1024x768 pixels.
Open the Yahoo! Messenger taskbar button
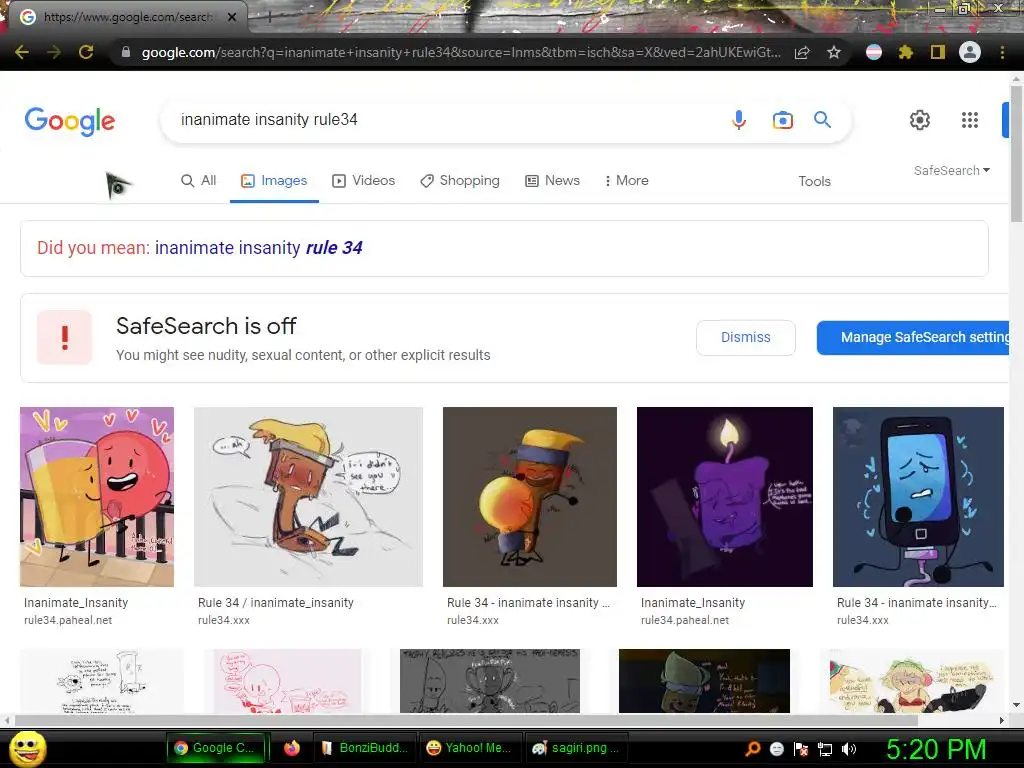[472, 748]
